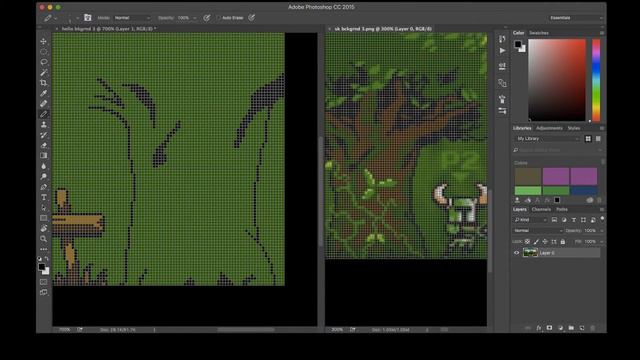Toggle the Brush panel button in options bar

click(x=88, y=18)
